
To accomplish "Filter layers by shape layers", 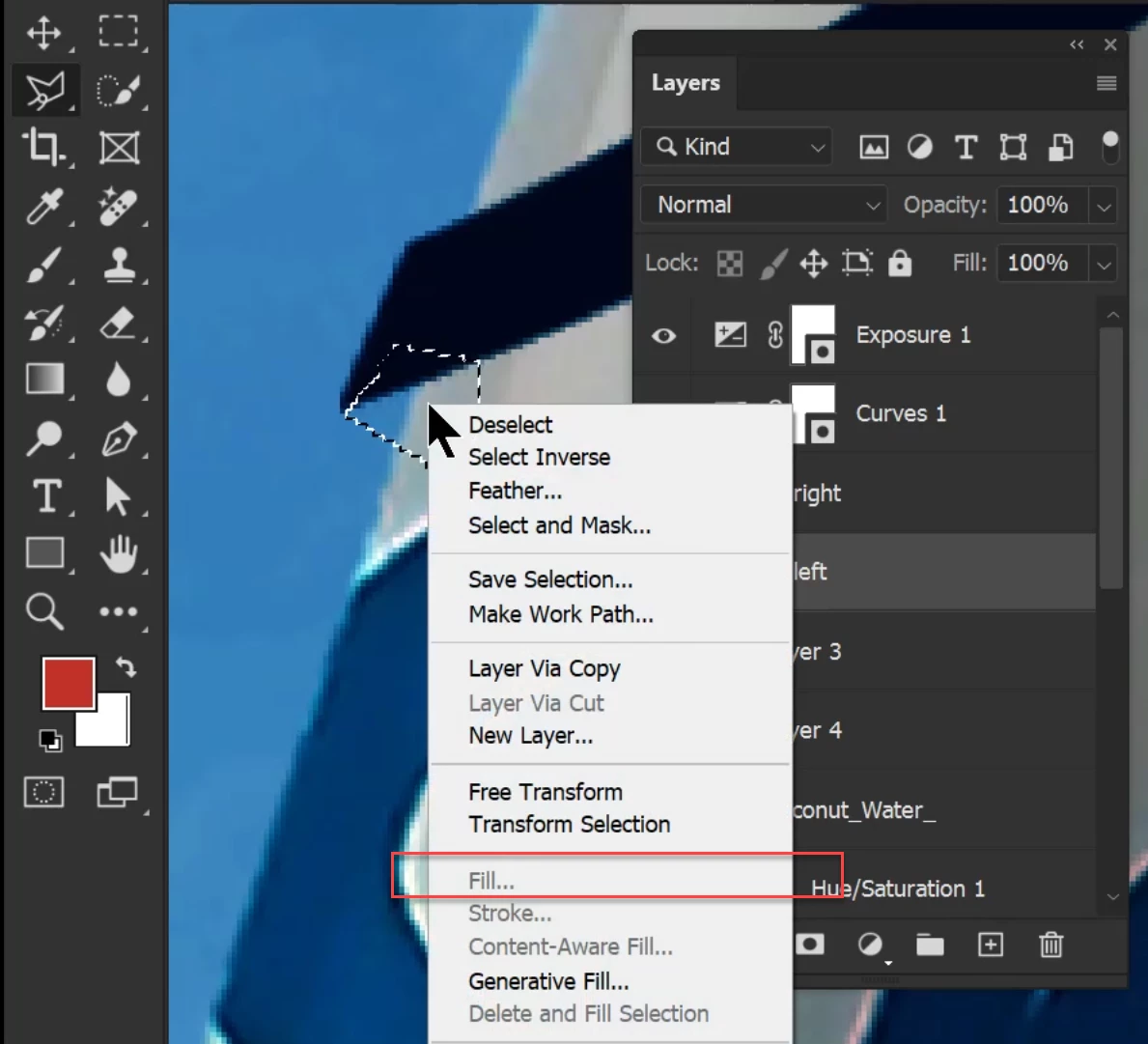I will [1013, 147].
